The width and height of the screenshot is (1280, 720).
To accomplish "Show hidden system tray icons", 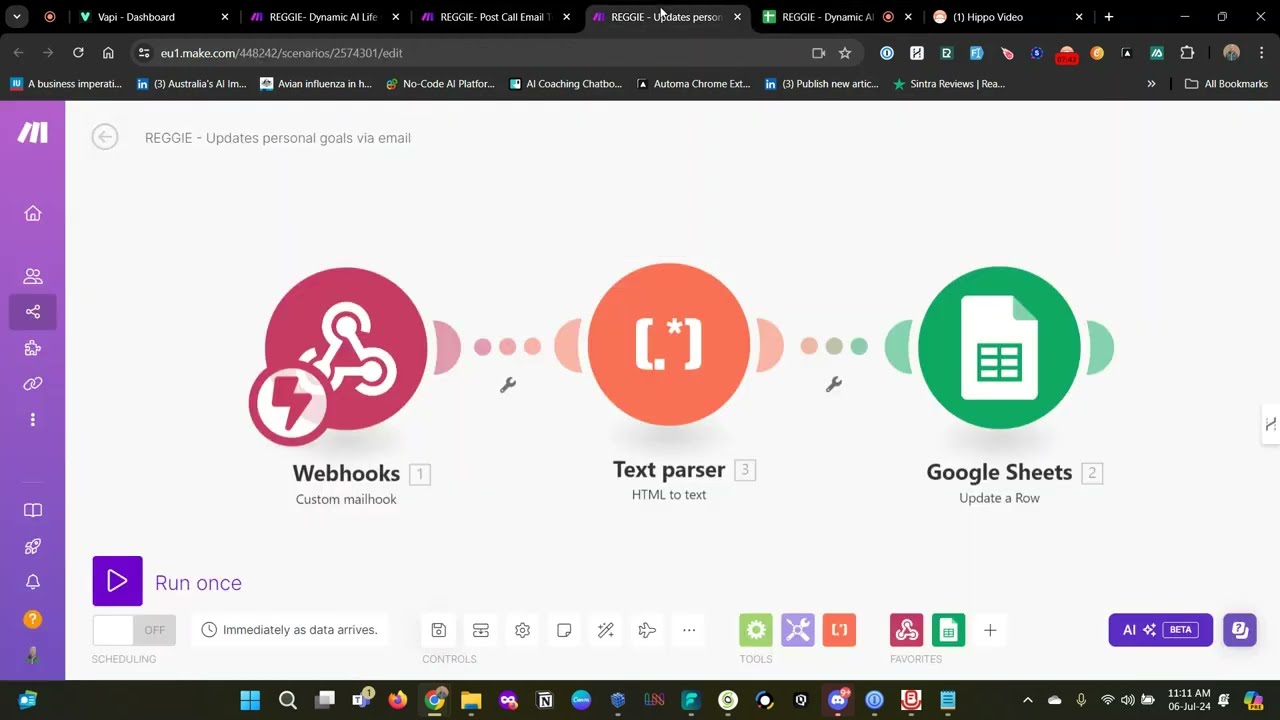I will tap(1027, 700).
